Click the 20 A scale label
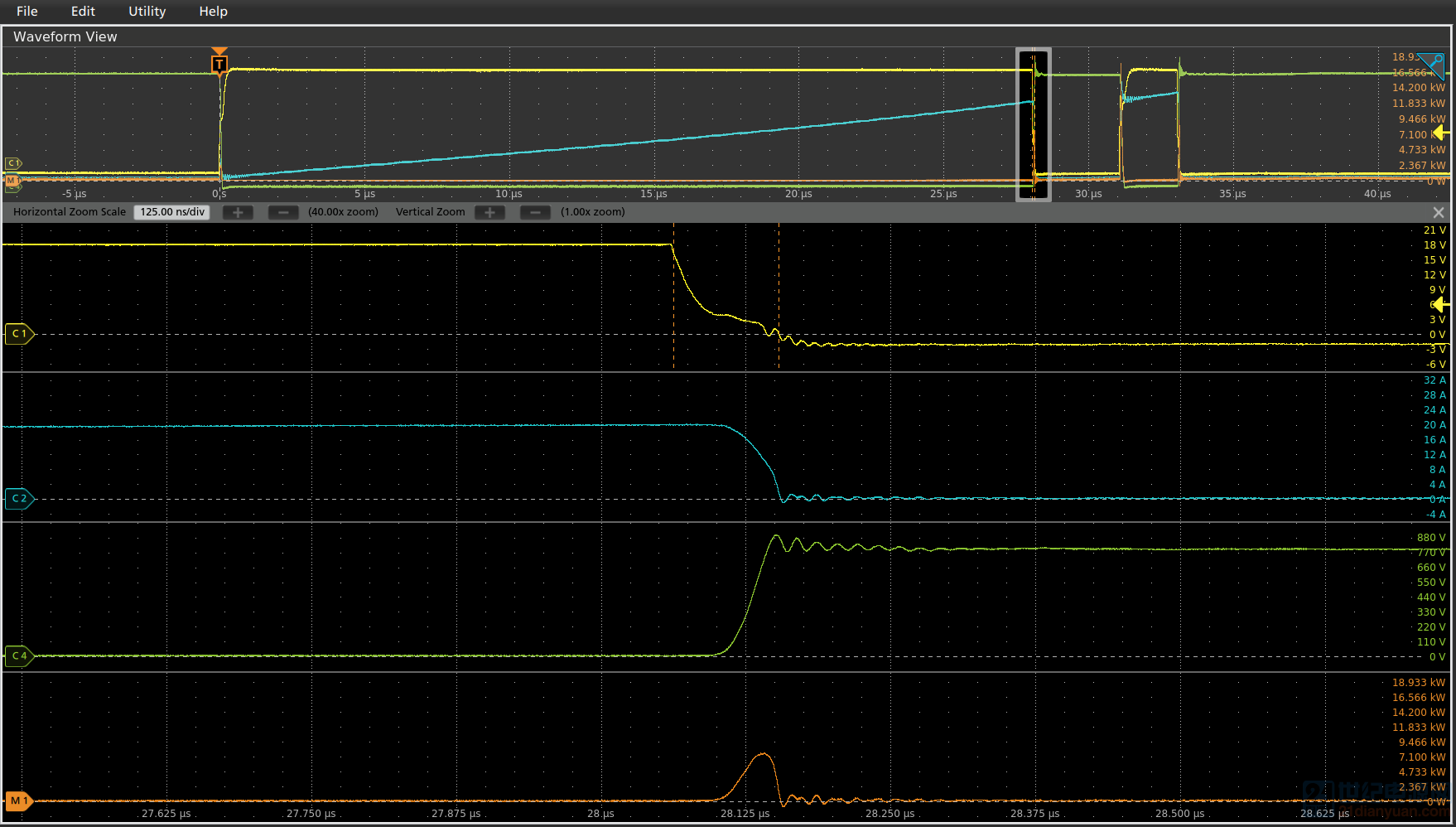Screen dimensions: 1456x827 pos(1434,425)
